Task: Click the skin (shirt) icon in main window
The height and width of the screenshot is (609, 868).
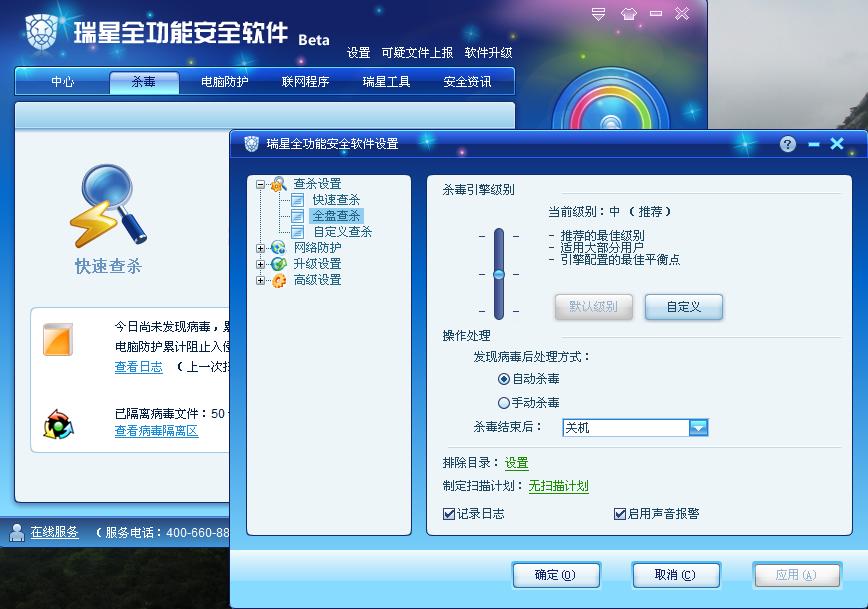Action: point(628,14)
